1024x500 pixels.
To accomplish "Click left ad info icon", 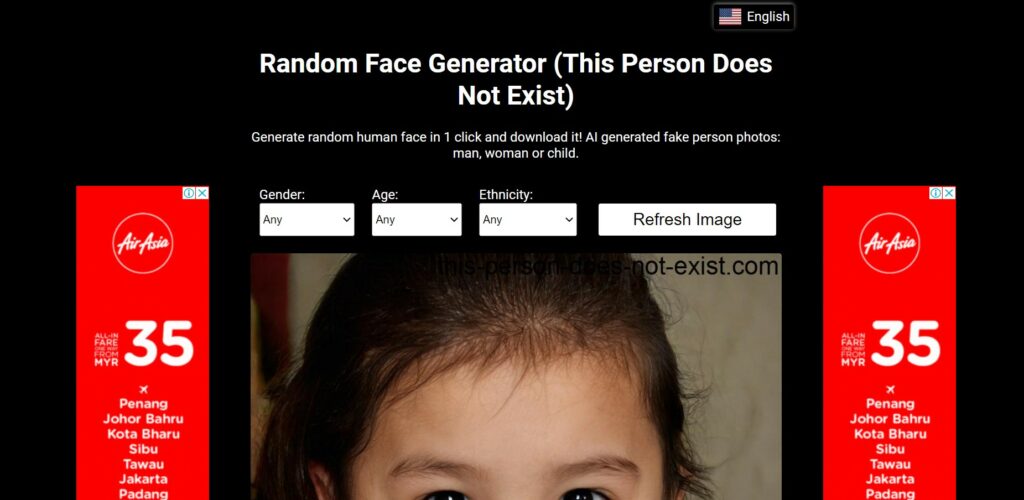I will (189, 193).
